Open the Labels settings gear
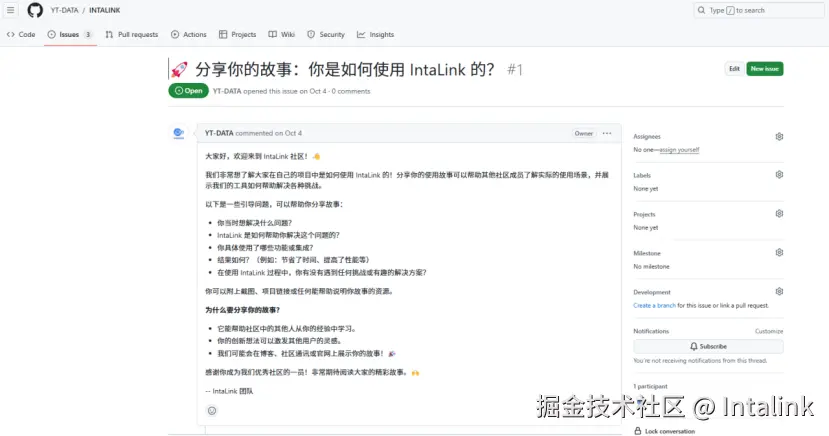Viewport: 829px width, 436px height. [779, 174]
